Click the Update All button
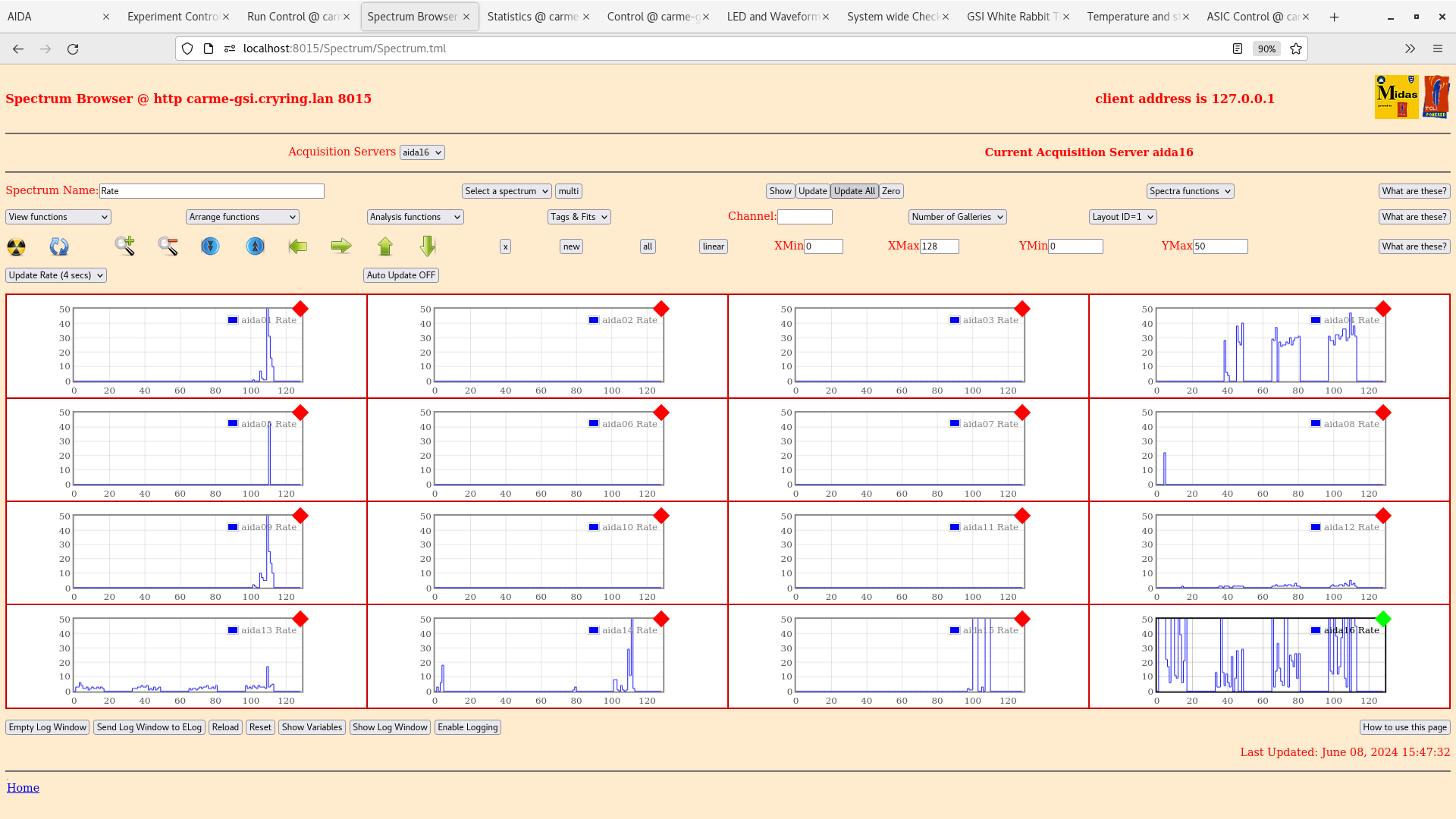This screenshot has height=819, width=1456. 854,191
